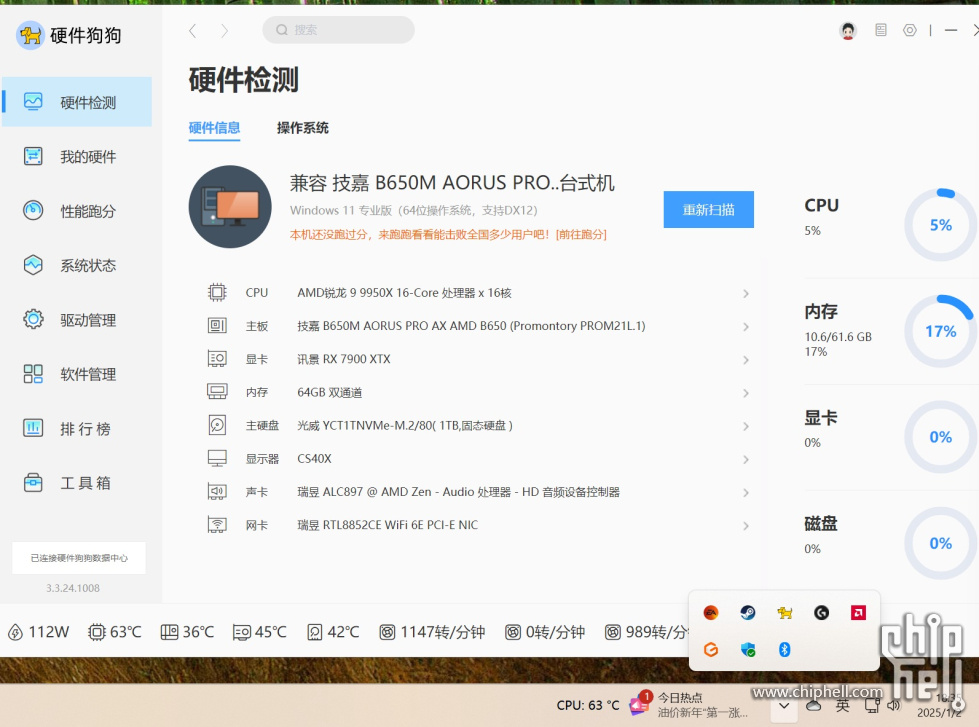
Task: Click the 42℃ disk temperature reading
Action: 333,632
